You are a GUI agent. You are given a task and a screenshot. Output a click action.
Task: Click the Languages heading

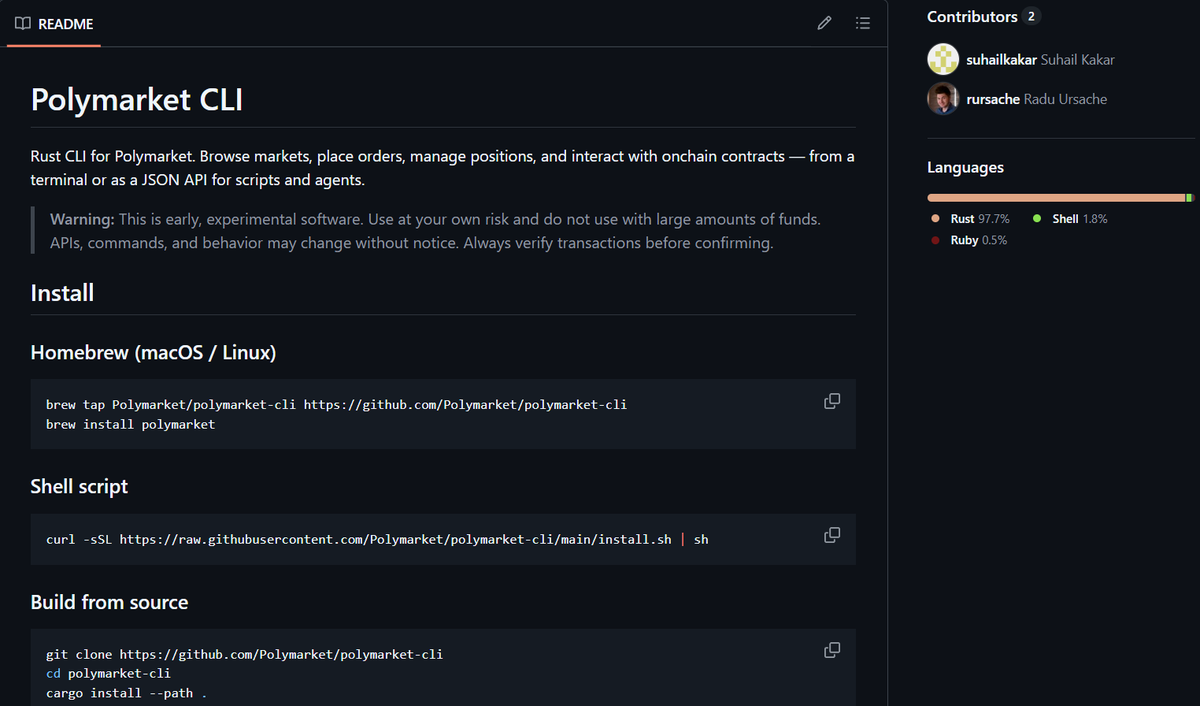click(965, 168)
